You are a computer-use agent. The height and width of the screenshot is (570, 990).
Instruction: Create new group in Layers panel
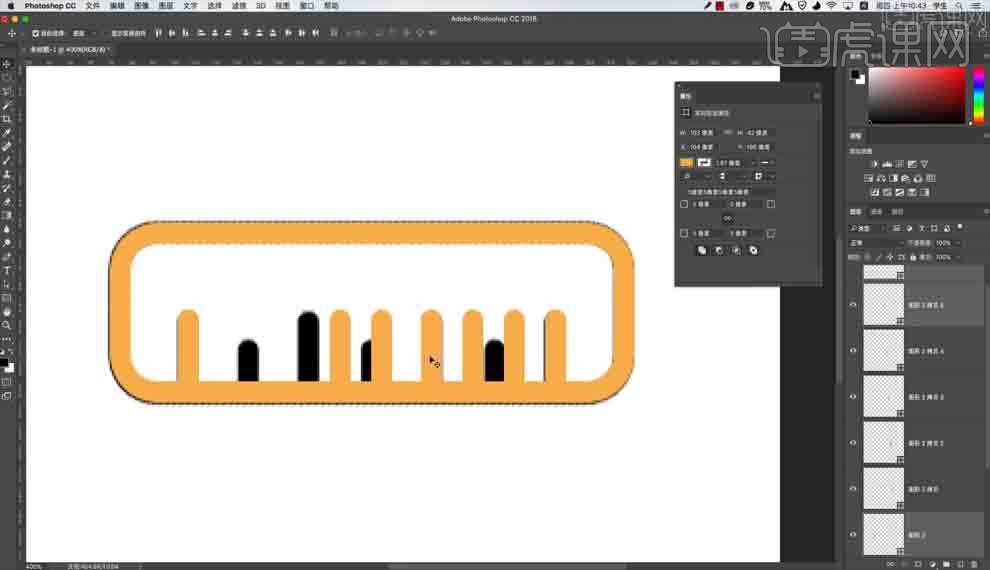click(x=946, y=564)
